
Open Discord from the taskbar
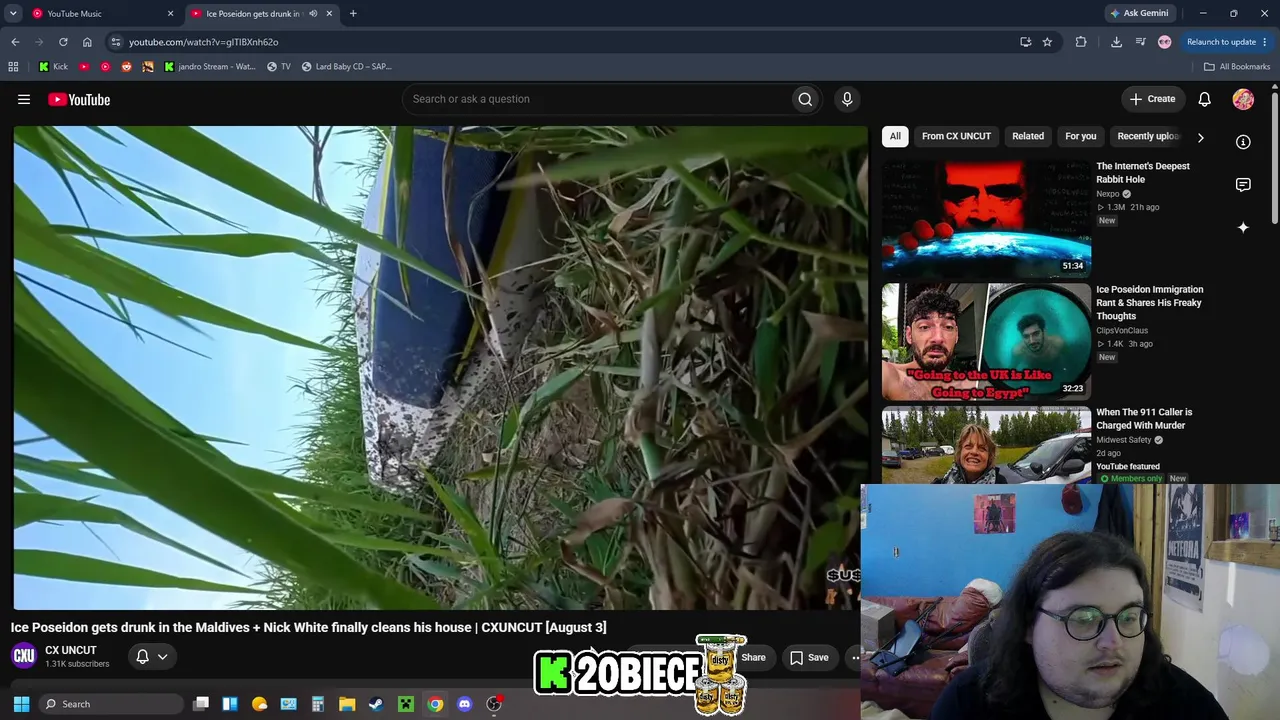464,704
